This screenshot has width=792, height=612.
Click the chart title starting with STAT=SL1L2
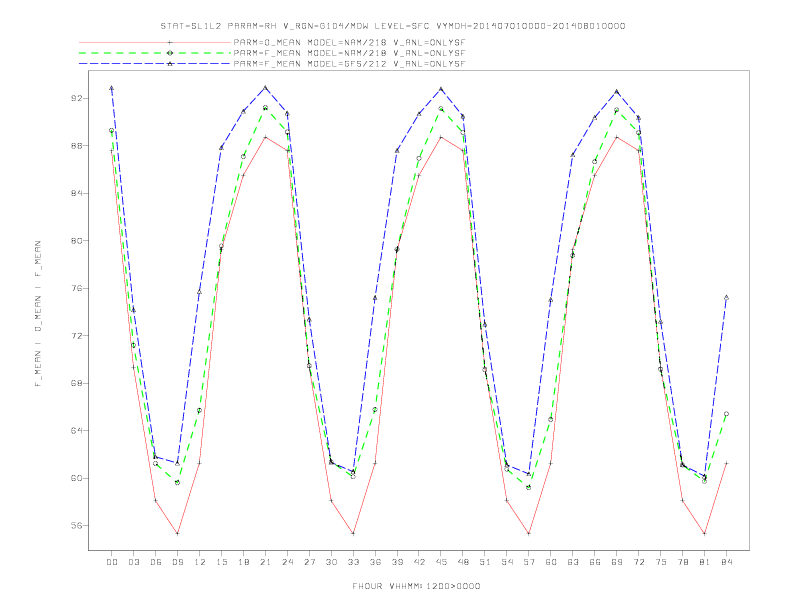(392, 26)
